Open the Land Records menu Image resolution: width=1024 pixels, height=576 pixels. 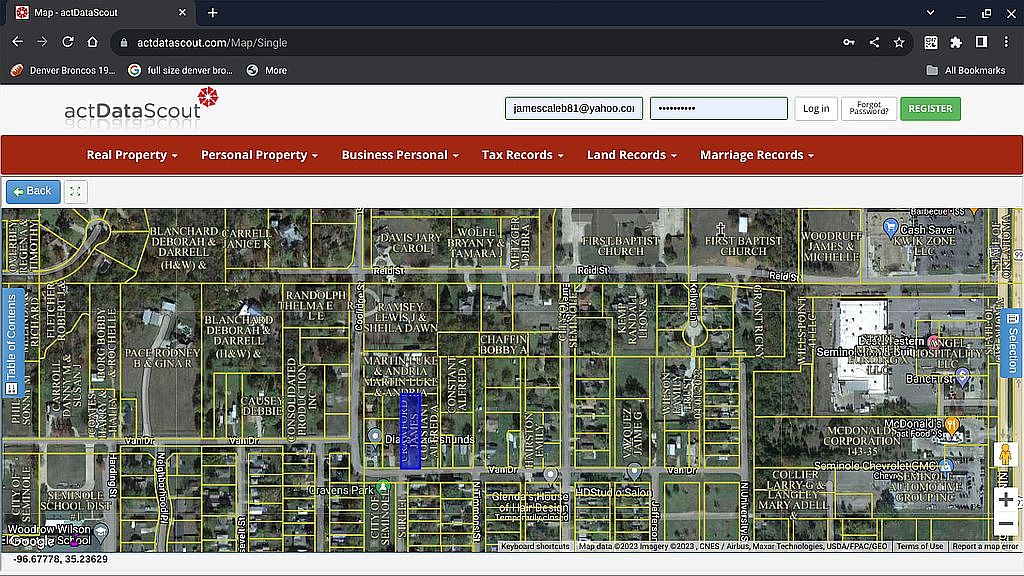pyautogui.click(x=632, y=155)
